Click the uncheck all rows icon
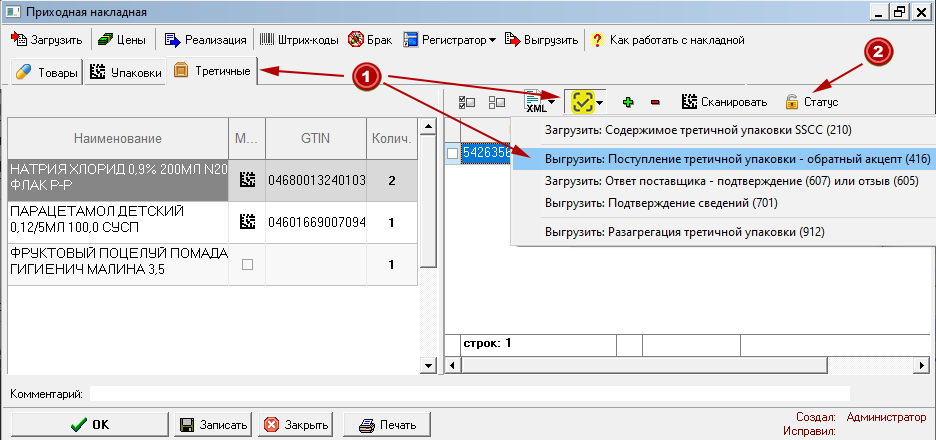The image size is (936, 440). pos(497,102)
